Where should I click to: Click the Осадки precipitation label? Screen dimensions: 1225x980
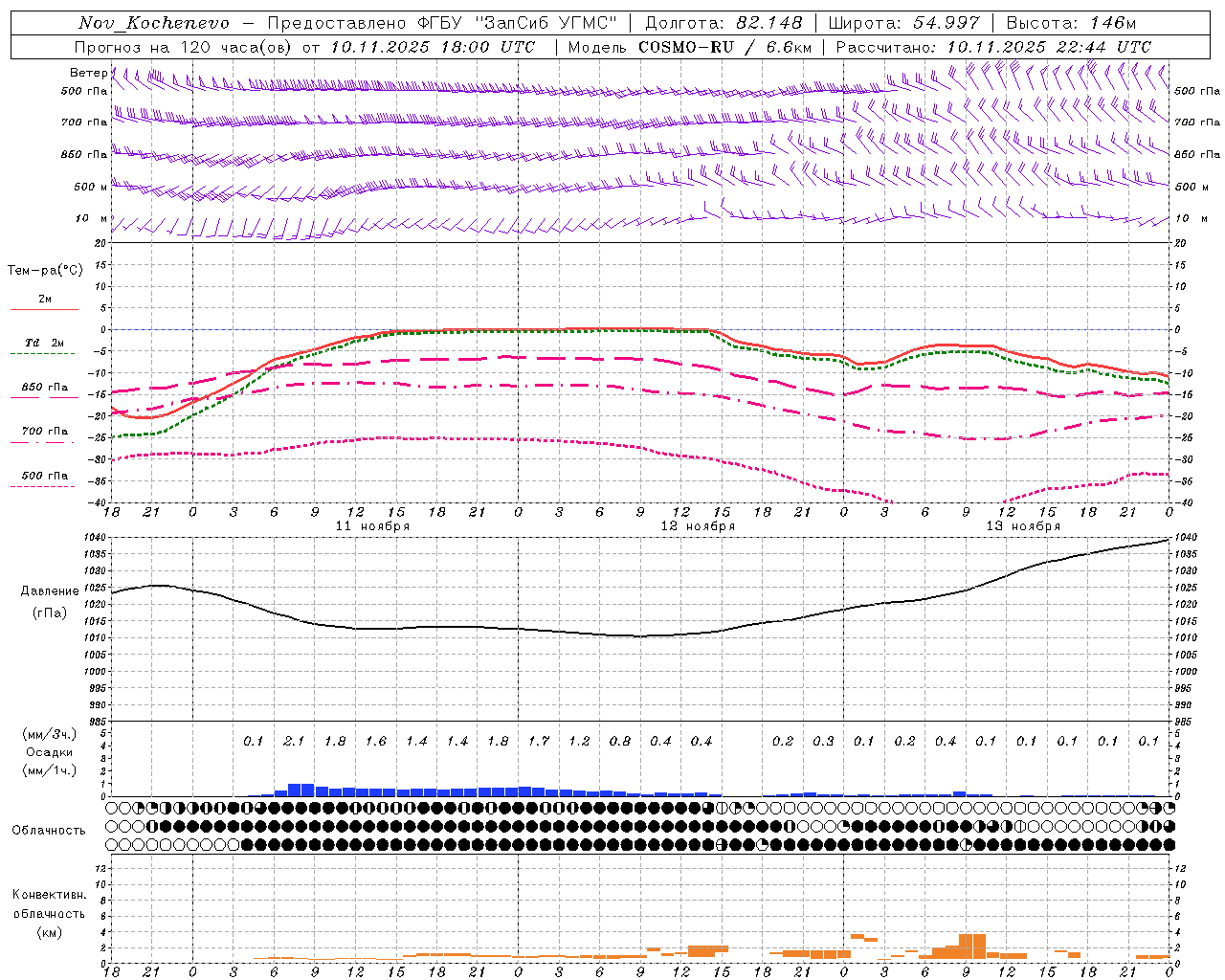(x=50, y=752)
